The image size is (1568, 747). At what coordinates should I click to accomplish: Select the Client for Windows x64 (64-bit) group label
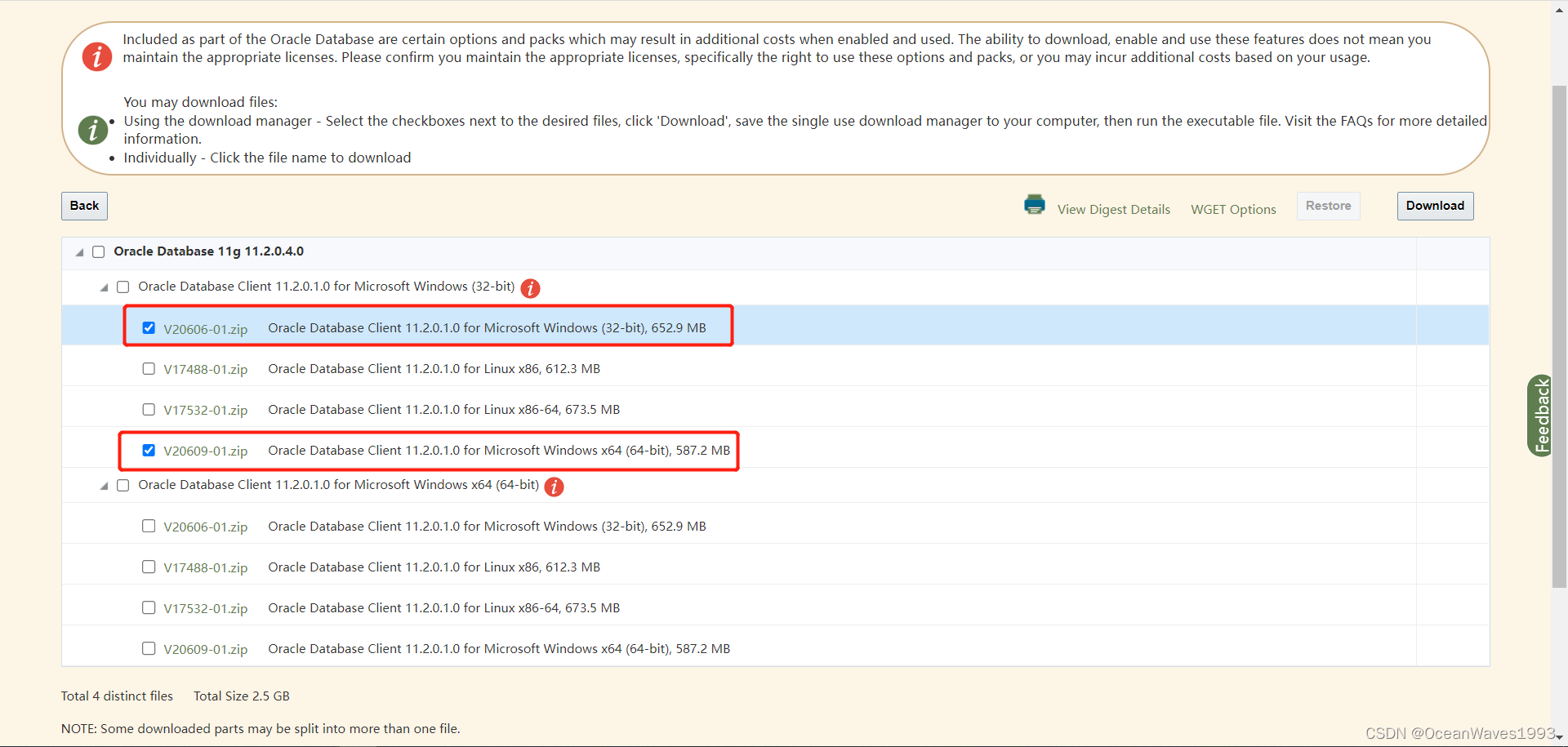click(339, 485)
